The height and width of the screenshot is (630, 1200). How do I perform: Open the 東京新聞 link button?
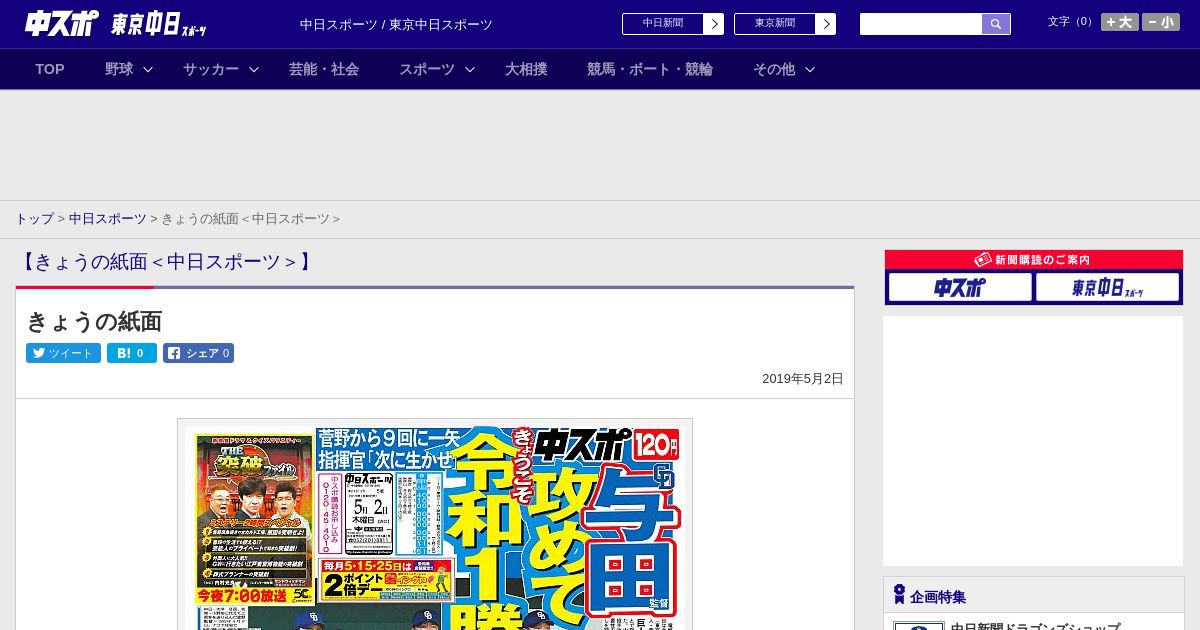pyautogui.click(x=775, y=24)
